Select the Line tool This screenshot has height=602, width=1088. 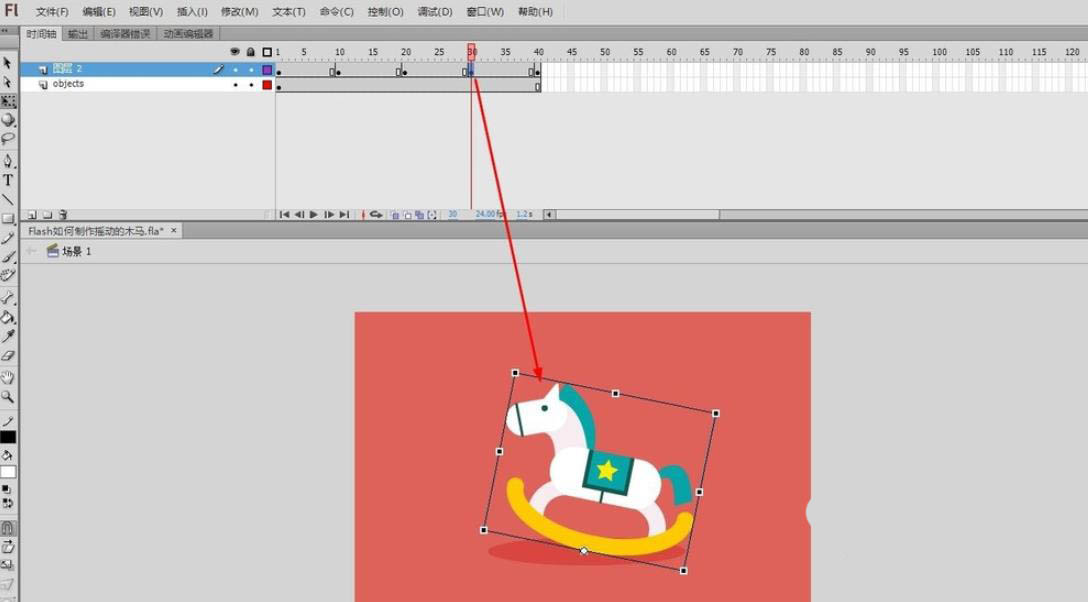click(8, 200)
